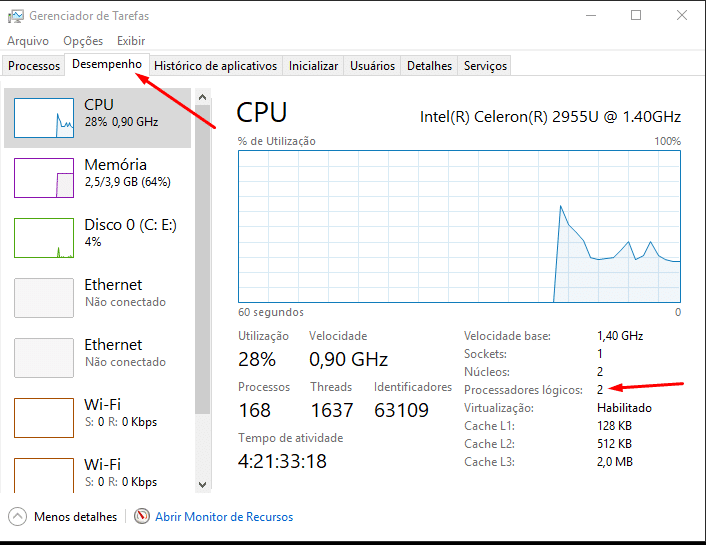Switch to the Processos tab
Image resolution: width=706 pixels, height=545 pixels.
point(34,66)
